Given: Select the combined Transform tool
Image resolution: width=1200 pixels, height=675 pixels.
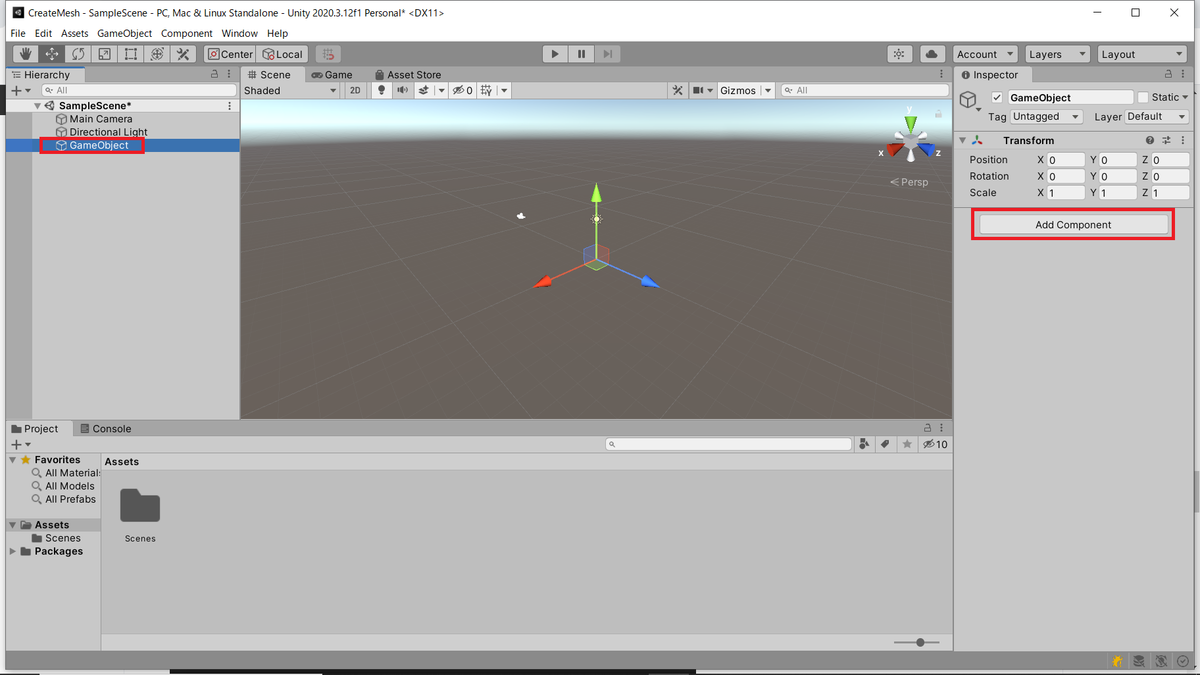Looking at the screenshot, I should coord(157,54).
